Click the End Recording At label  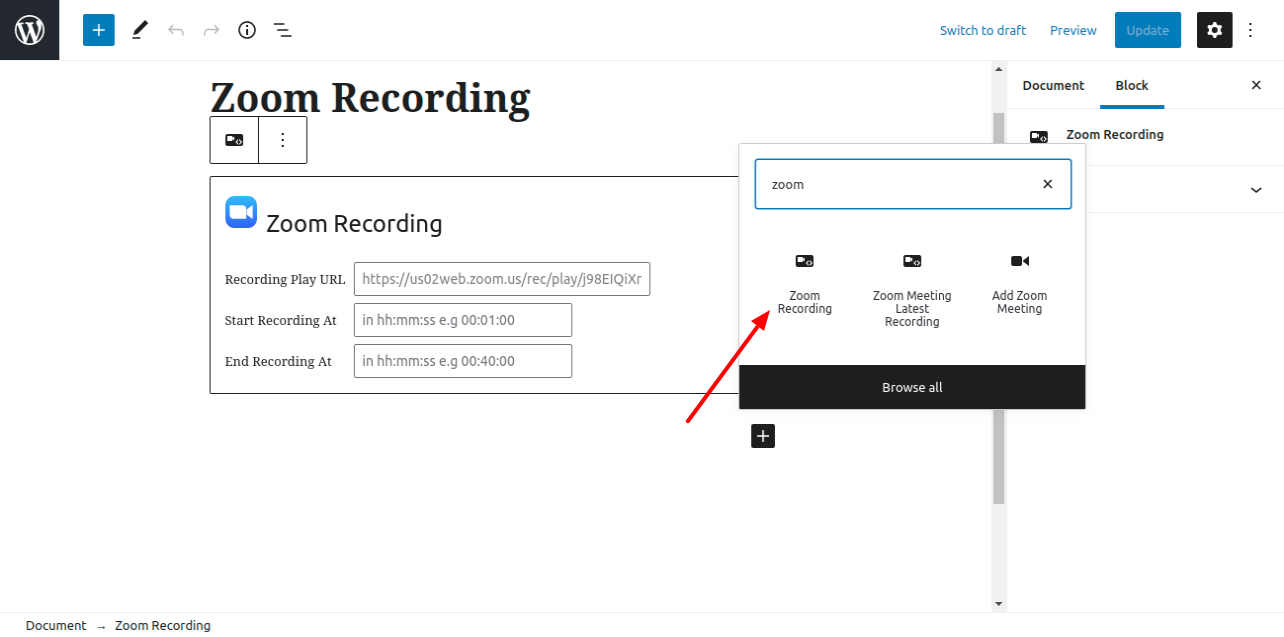click(x=278, y=362)
